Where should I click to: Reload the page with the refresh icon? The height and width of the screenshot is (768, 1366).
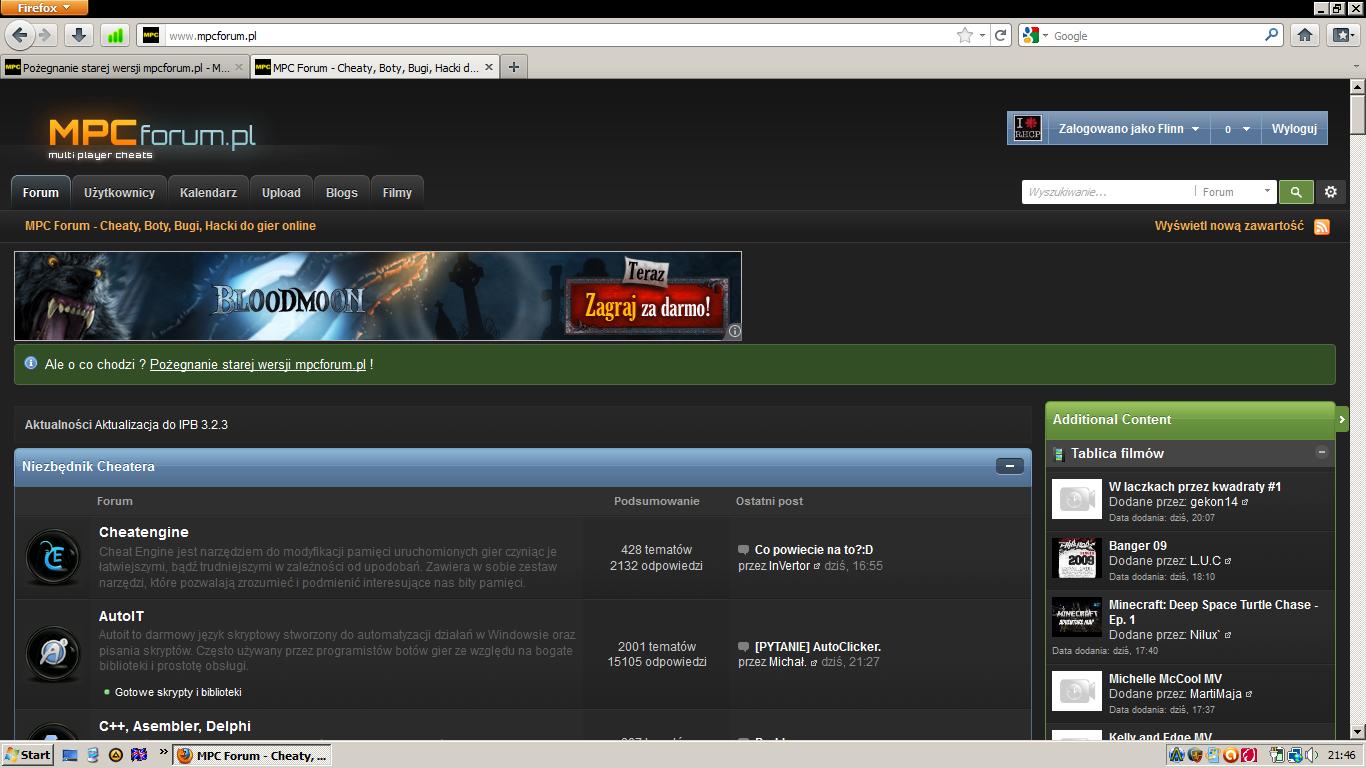1000,35
